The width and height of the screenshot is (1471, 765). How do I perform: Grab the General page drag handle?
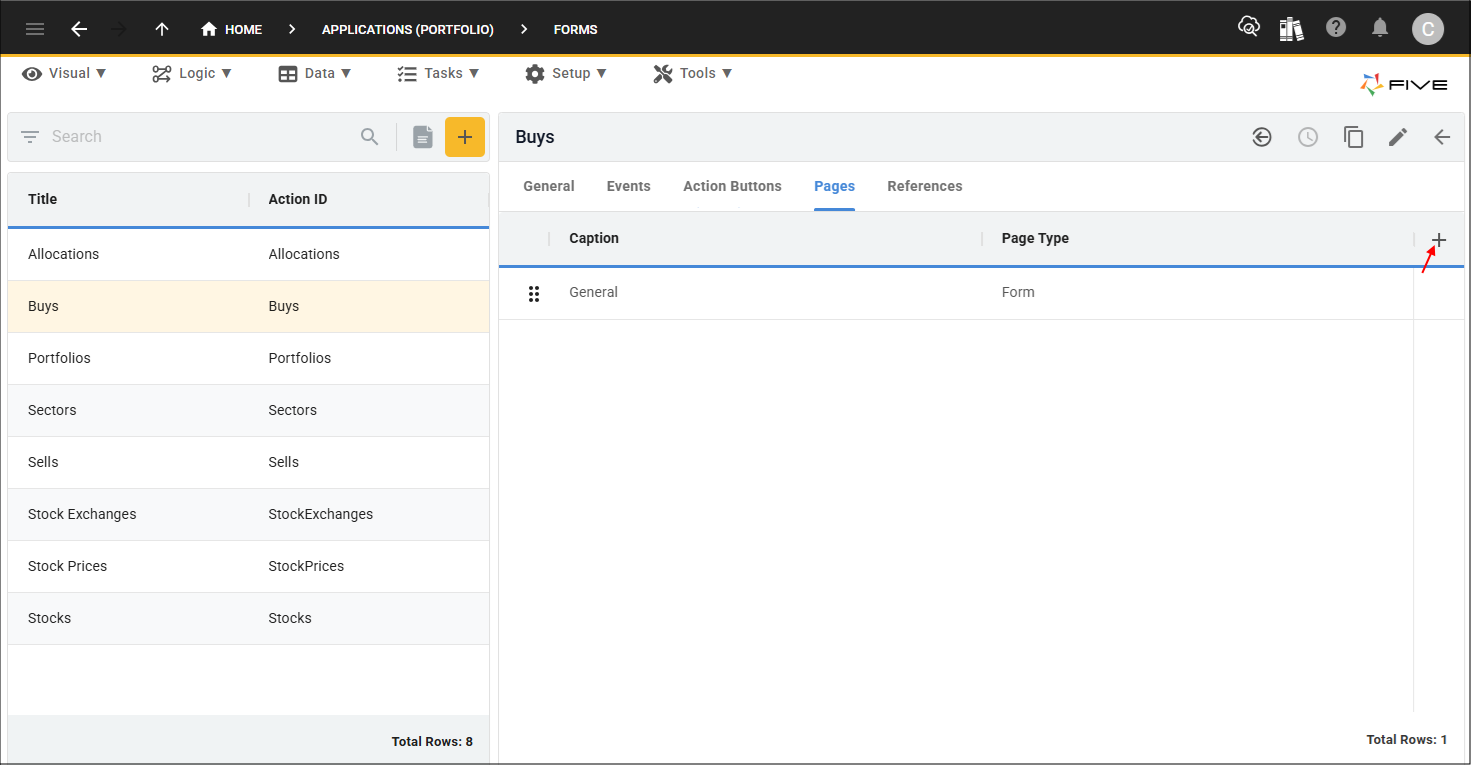534,293
